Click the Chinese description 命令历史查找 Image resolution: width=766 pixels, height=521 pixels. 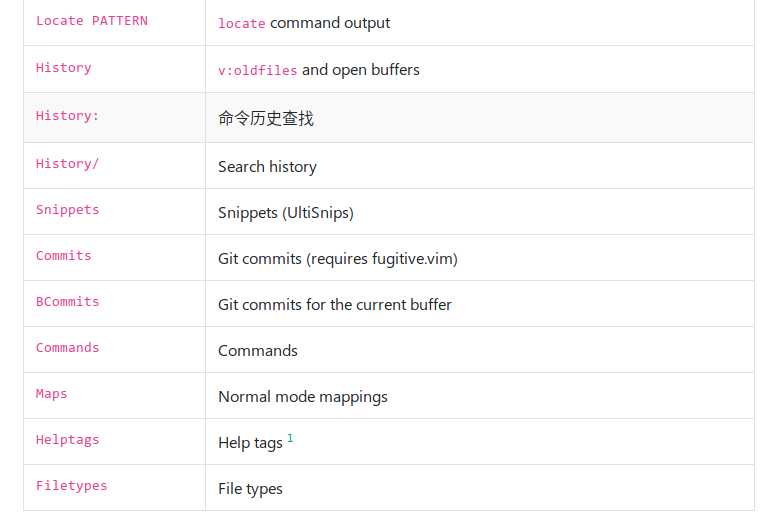pos(266,118)
